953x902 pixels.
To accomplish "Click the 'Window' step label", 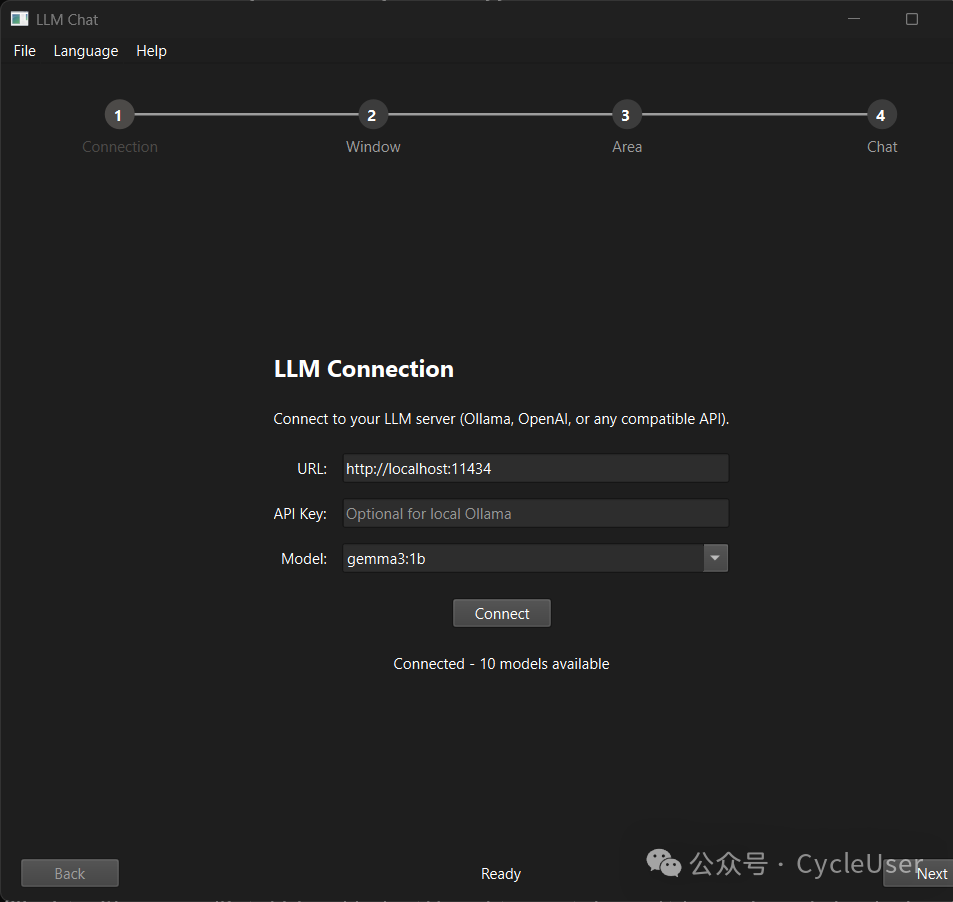I will pos(373,147).
